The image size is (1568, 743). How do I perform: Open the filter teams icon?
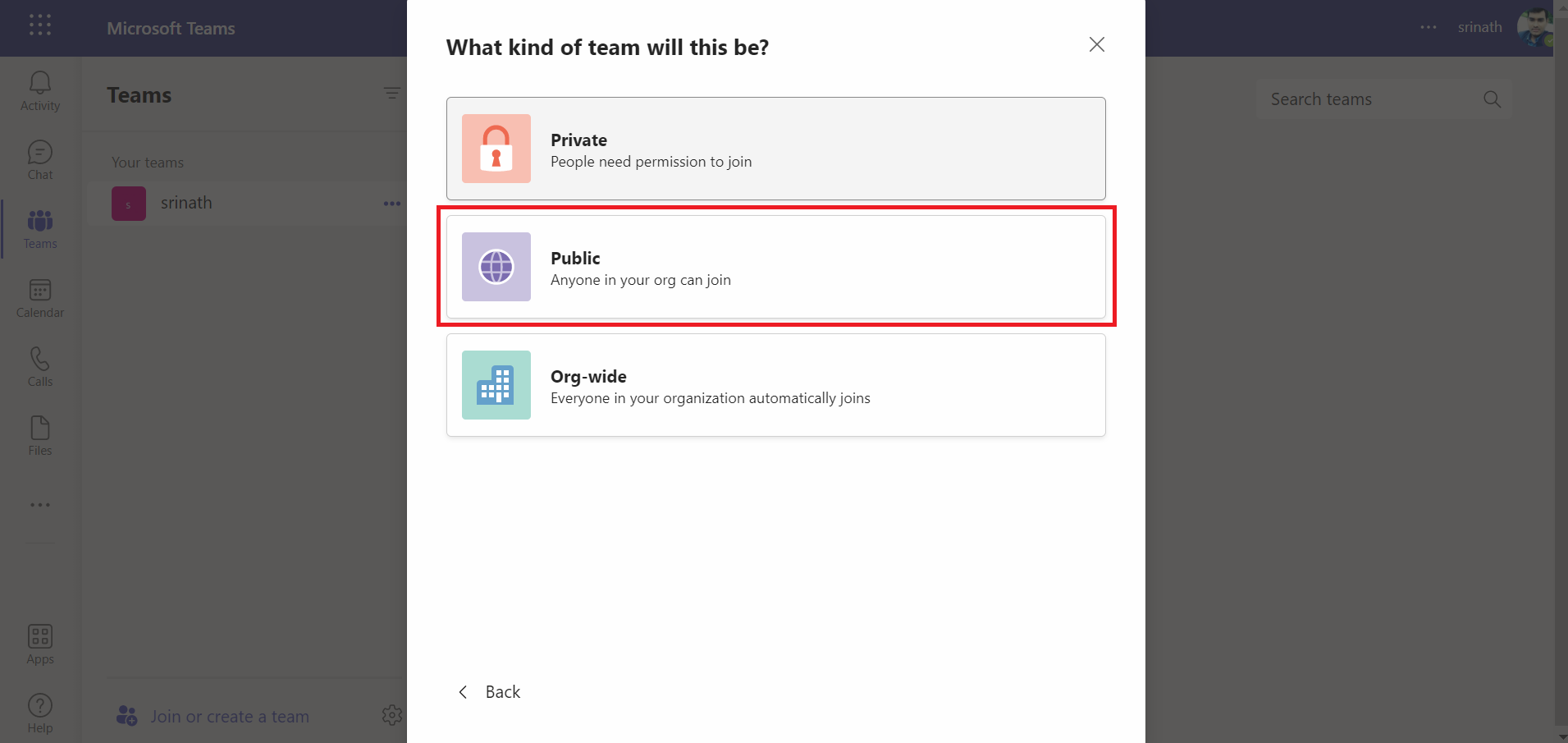pyautogui.click(x=391, y=94)
